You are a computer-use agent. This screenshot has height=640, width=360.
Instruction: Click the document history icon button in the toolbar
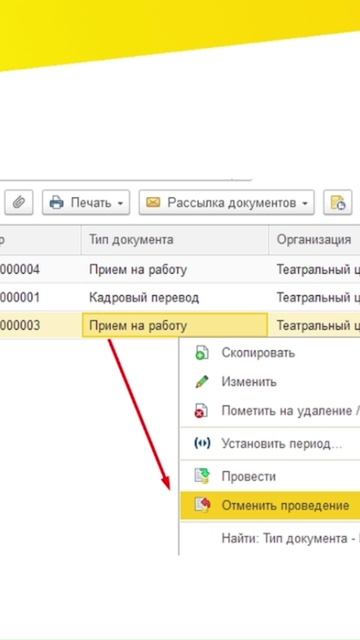(338, 202)
